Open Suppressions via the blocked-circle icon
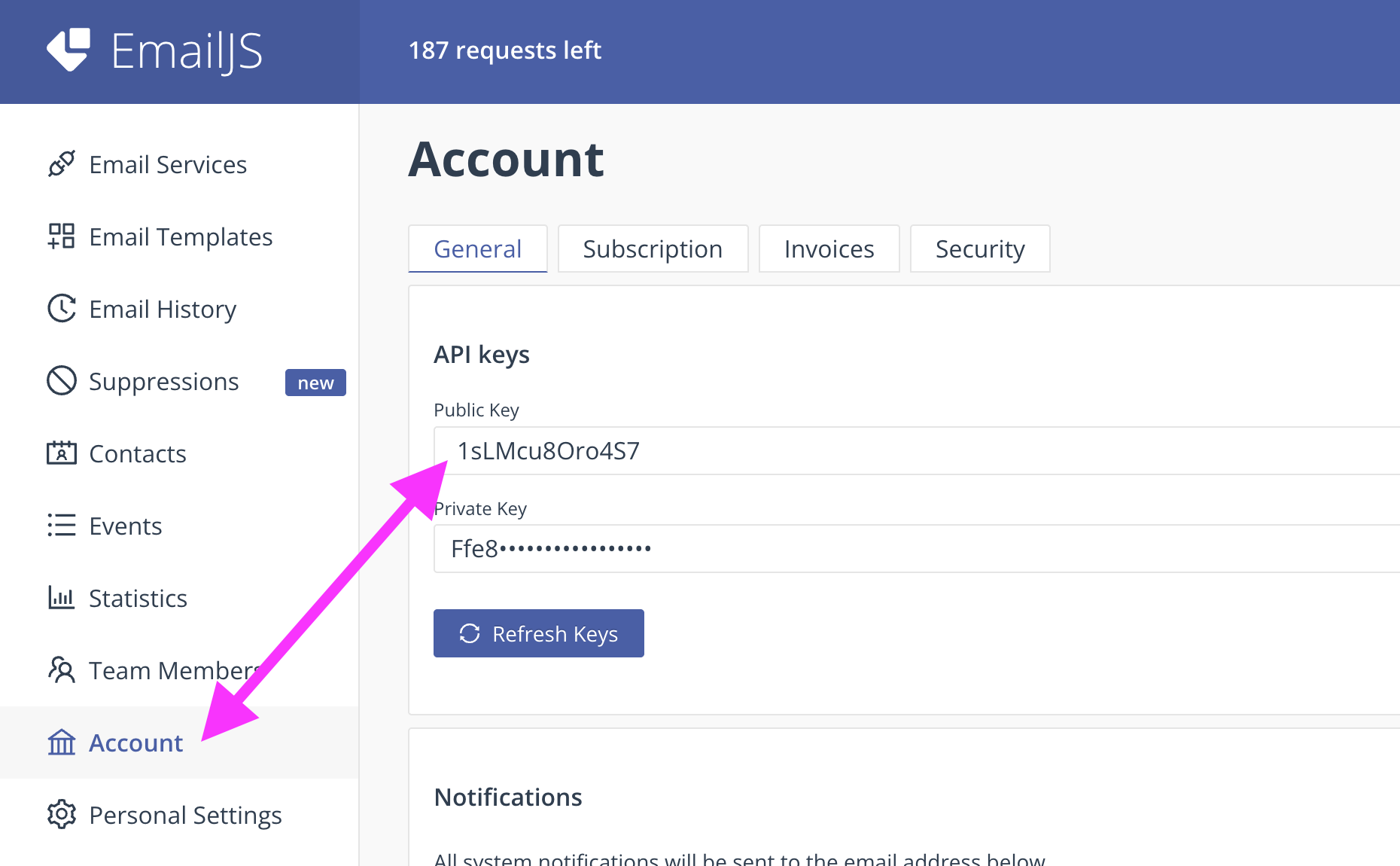This screenshot has width=1400, height=866. [62, 381]
